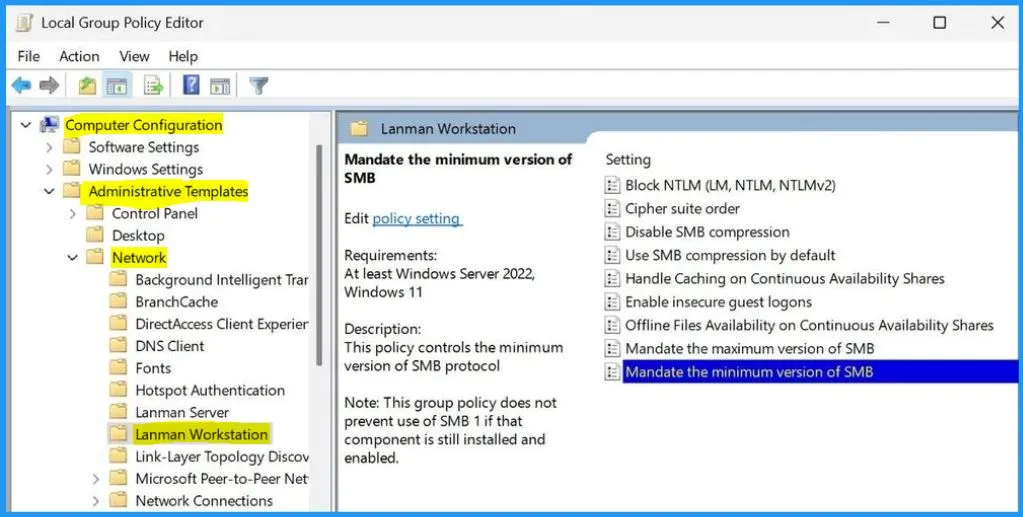
Task: Maximize the Local Group Policy Editor window
Action: tap(939, 23)
